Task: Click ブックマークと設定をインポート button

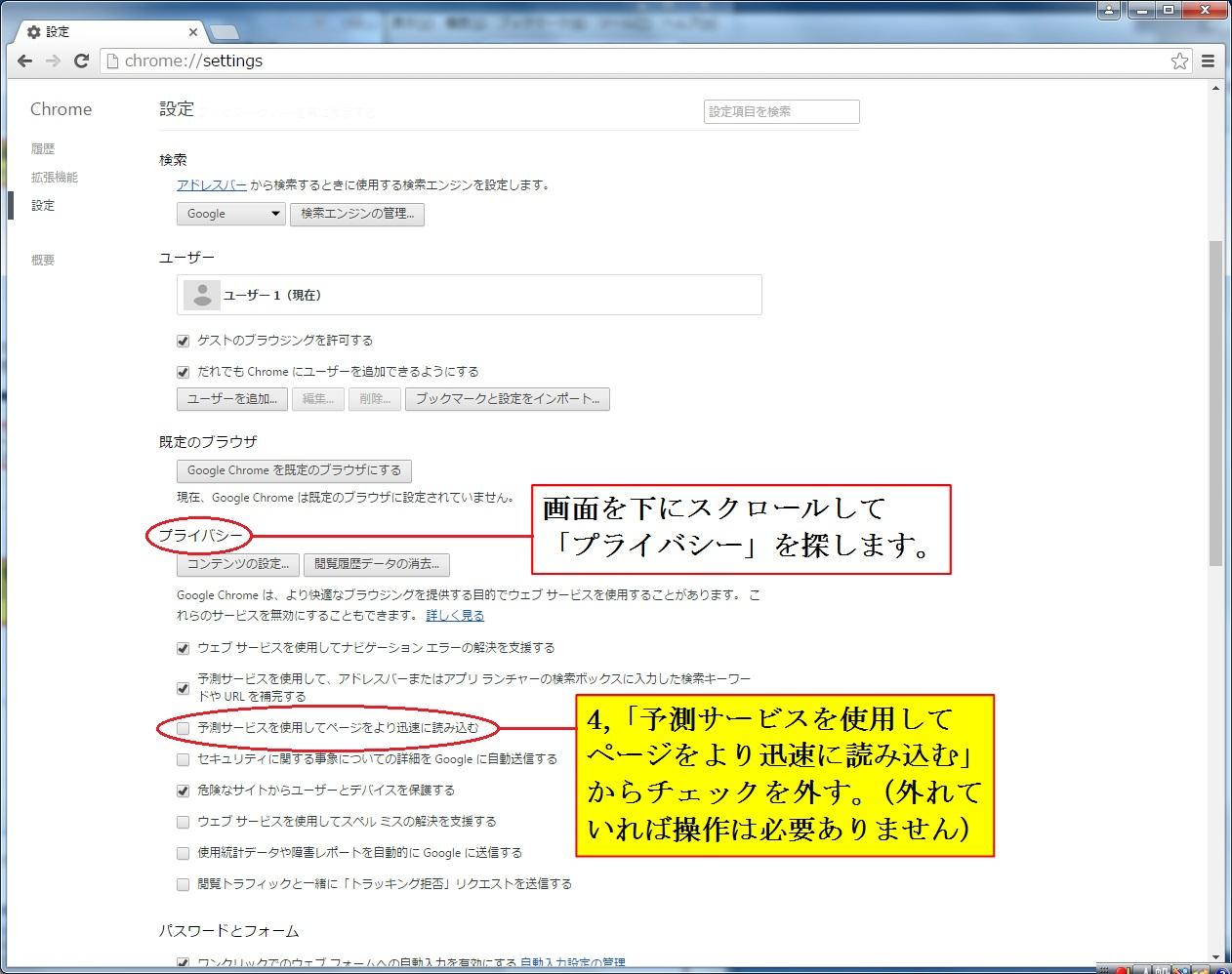Action: [508, 398]
